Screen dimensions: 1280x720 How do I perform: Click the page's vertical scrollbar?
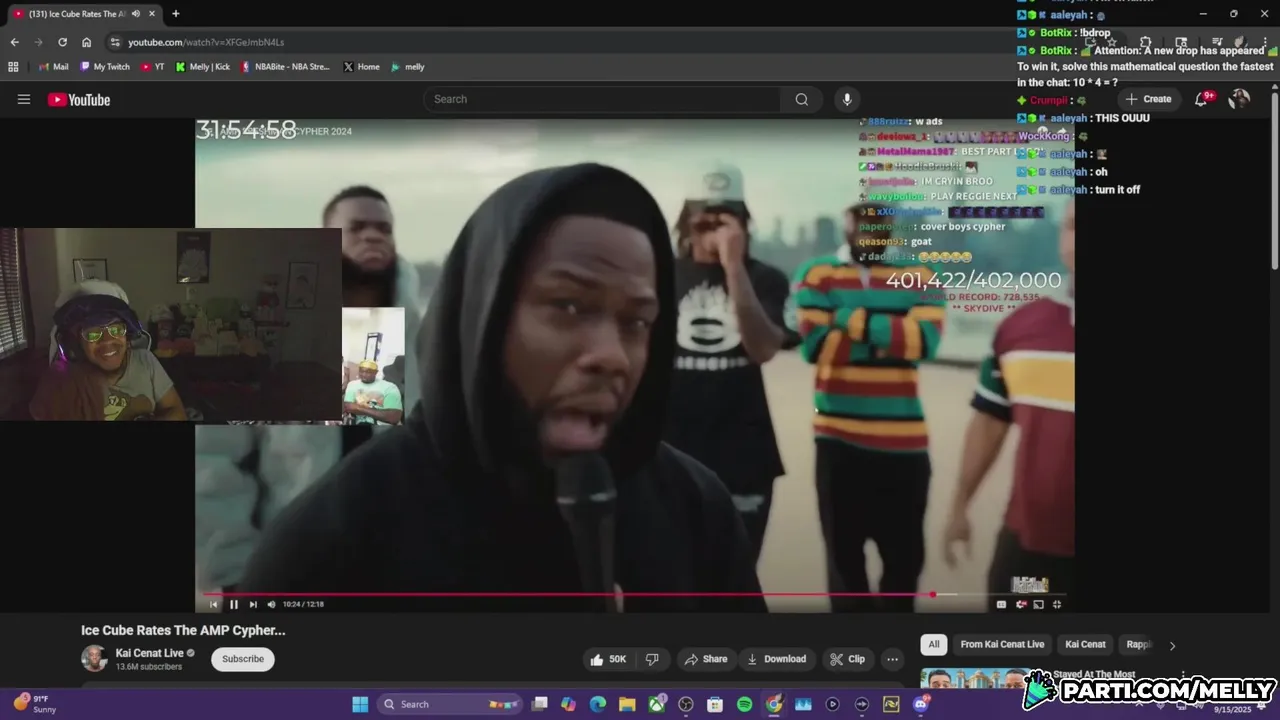1274,180
